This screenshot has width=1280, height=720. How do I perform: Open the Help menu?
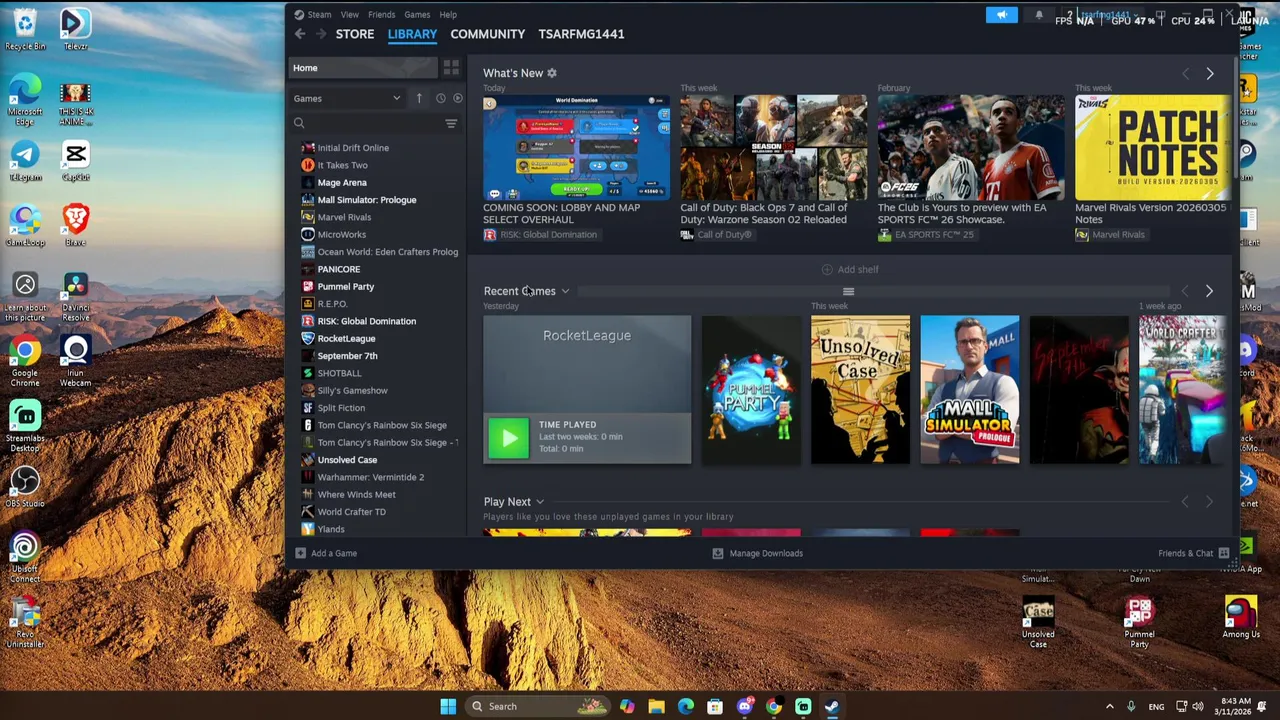click(x=448, y=15)
